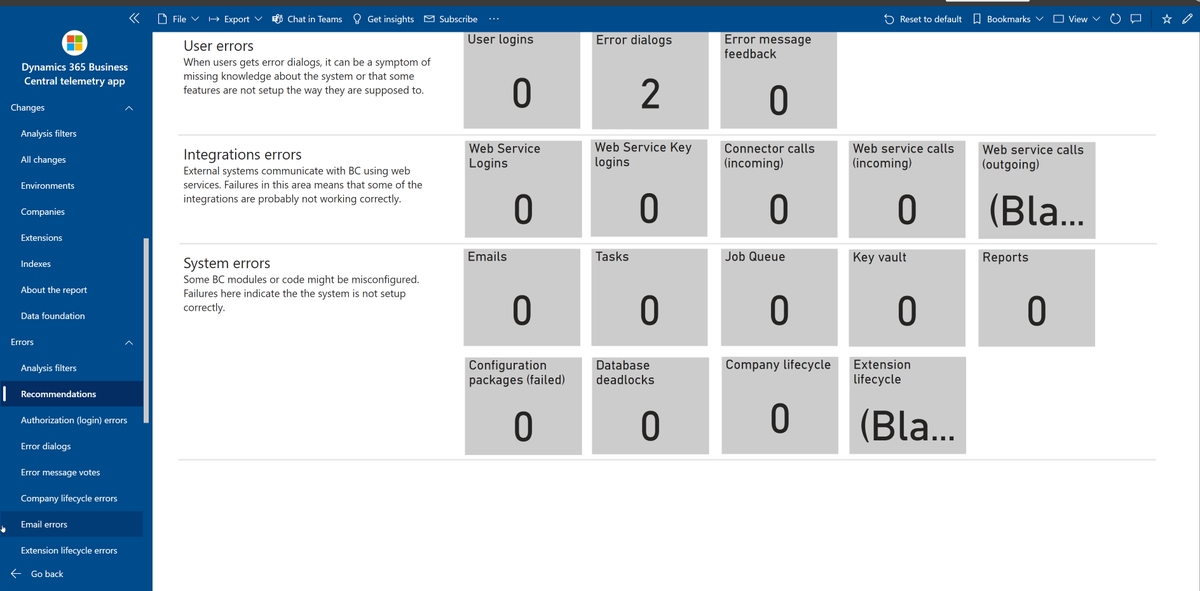
Task: Open the View dropdown
Action: pos(1076,19)
